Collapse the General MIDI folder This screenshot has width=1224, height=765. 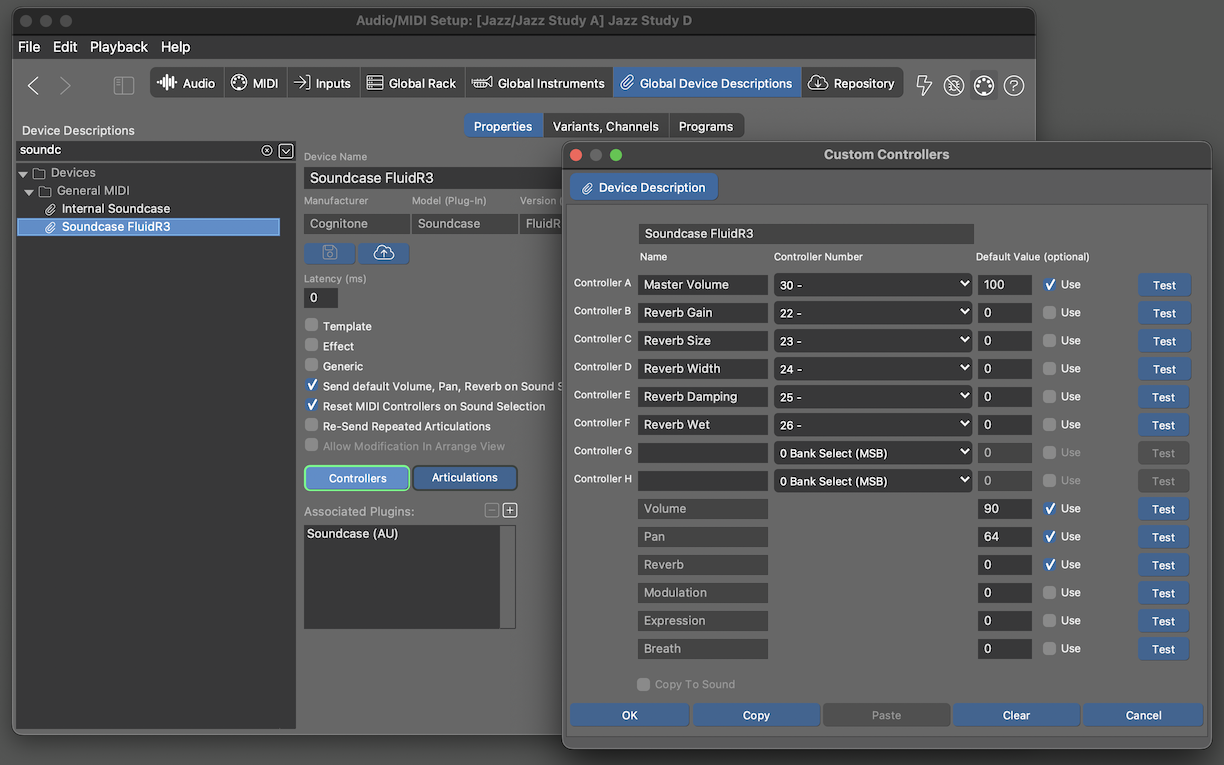[30, 191]
